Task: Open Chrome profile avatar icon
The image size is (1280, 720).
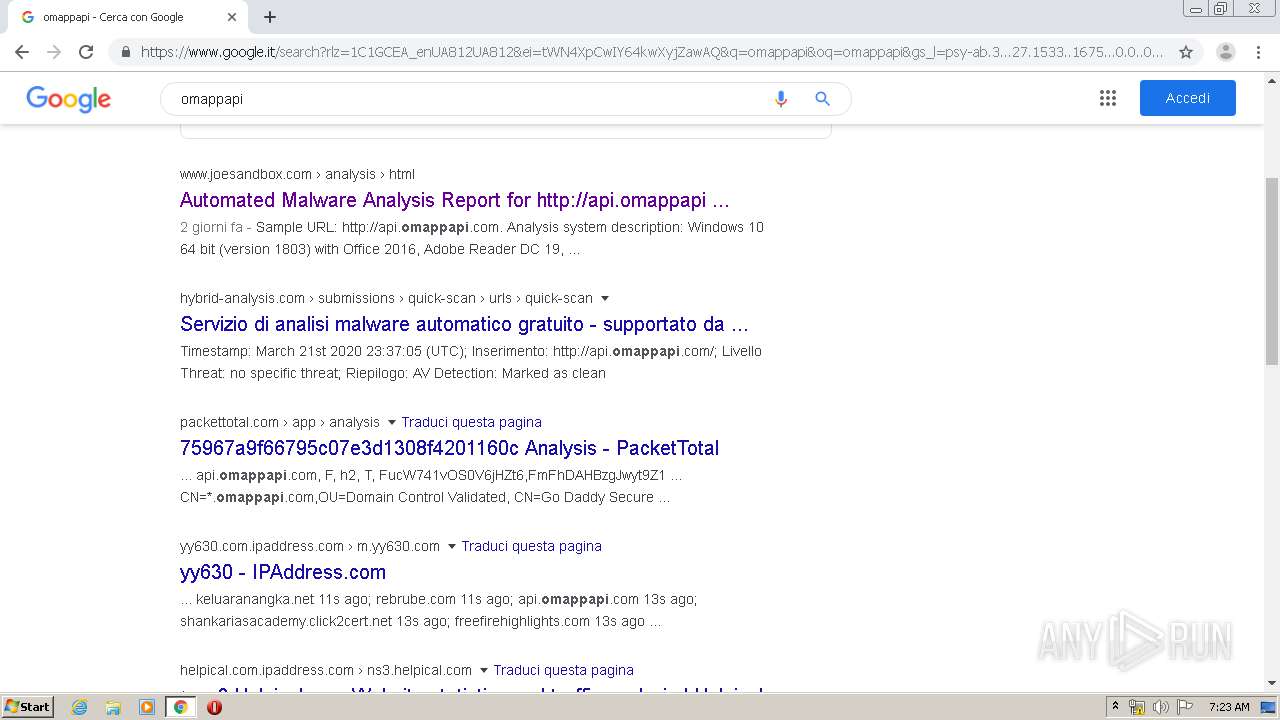Action: [x=1226, y=52]
